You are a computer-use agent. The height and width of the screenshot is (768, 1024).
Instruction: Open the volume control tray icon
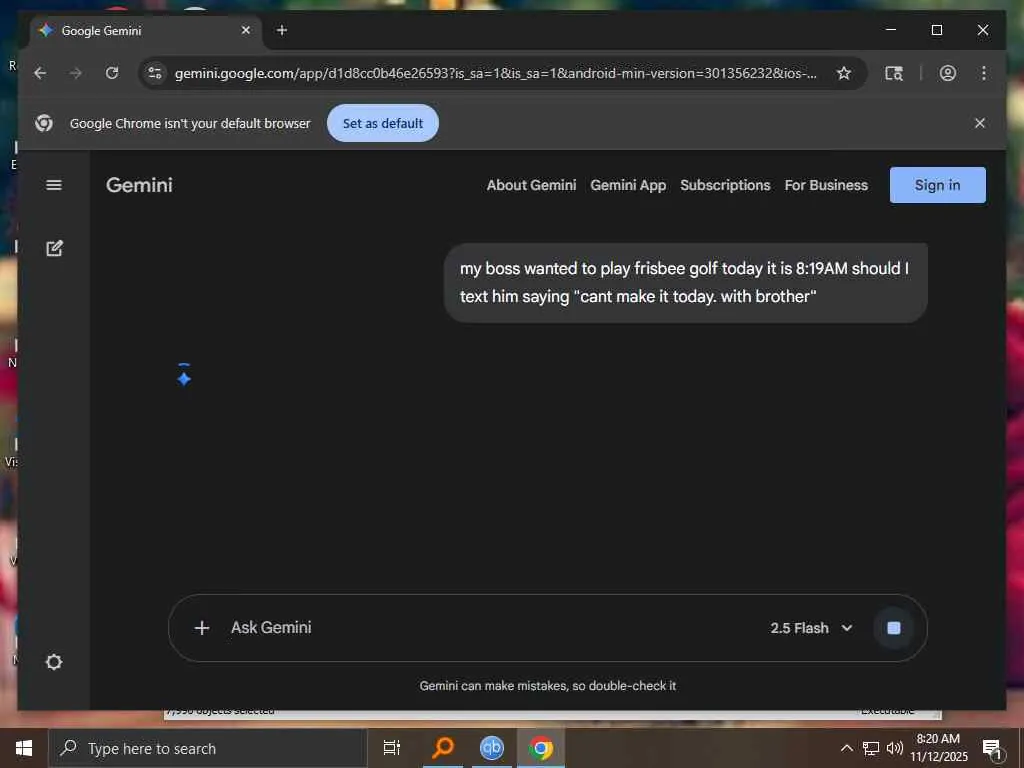pos(895,748)
